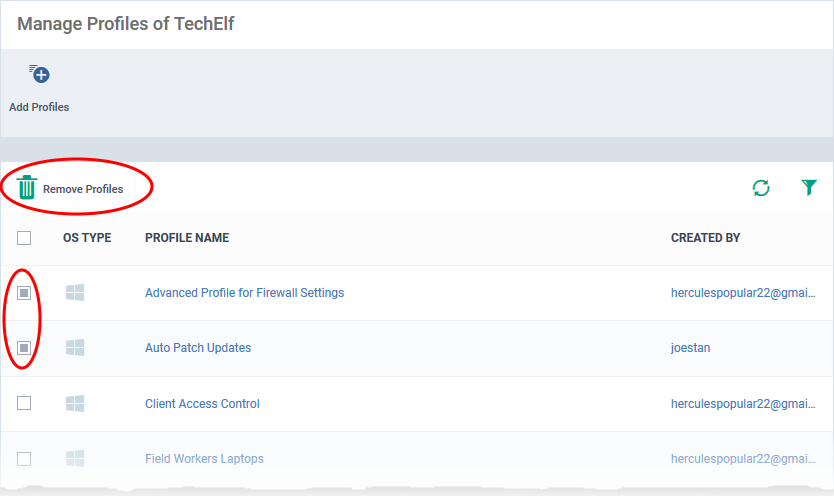Toggle the select-all header checkbox
834x496 pixels.
coord(24,238)
